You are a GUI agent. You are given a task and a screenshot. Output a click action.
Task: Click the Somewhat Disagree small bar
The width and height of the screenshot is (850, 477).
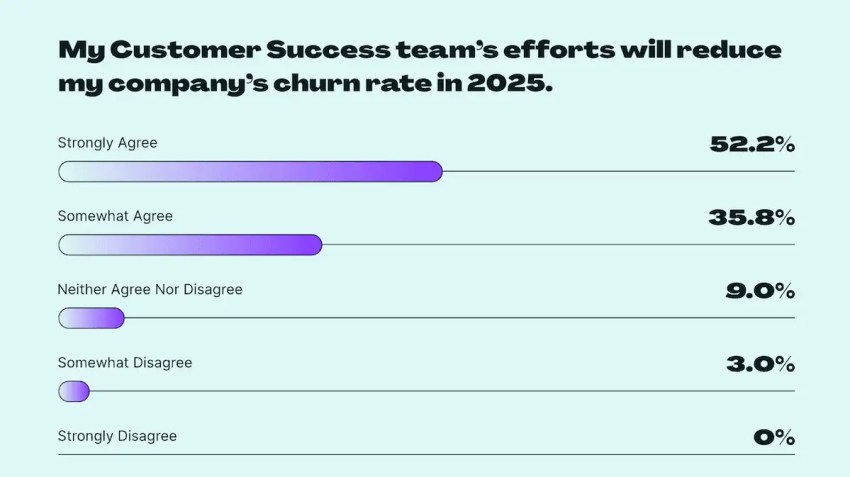pos(74,391)
